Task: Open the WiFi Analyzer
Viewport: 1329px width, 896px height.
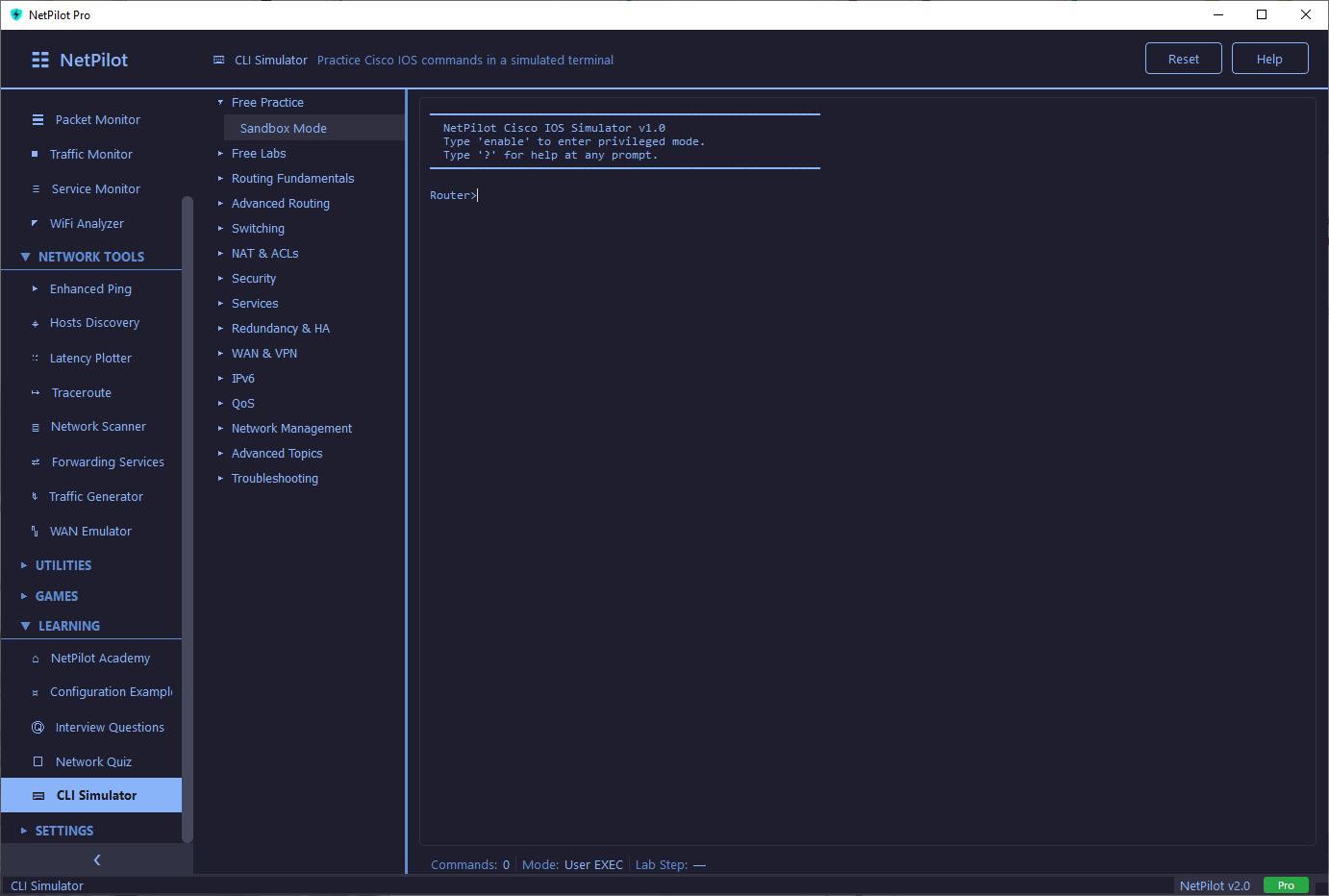Action: click(88, 223)
